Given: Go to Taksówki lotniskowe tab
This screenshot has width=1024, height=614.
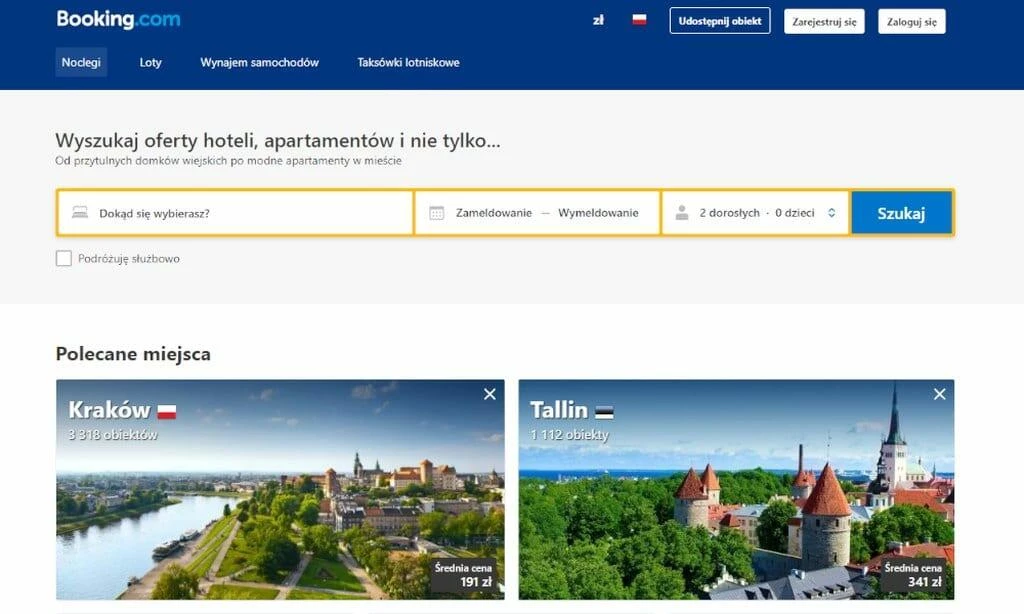Looking at the screenshot, I should [x=408, y=62].
